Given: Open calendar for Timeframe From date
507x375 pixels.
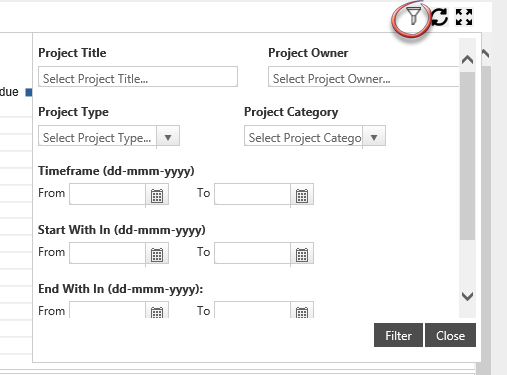Looking at the screenshot, I should (157, 195).
